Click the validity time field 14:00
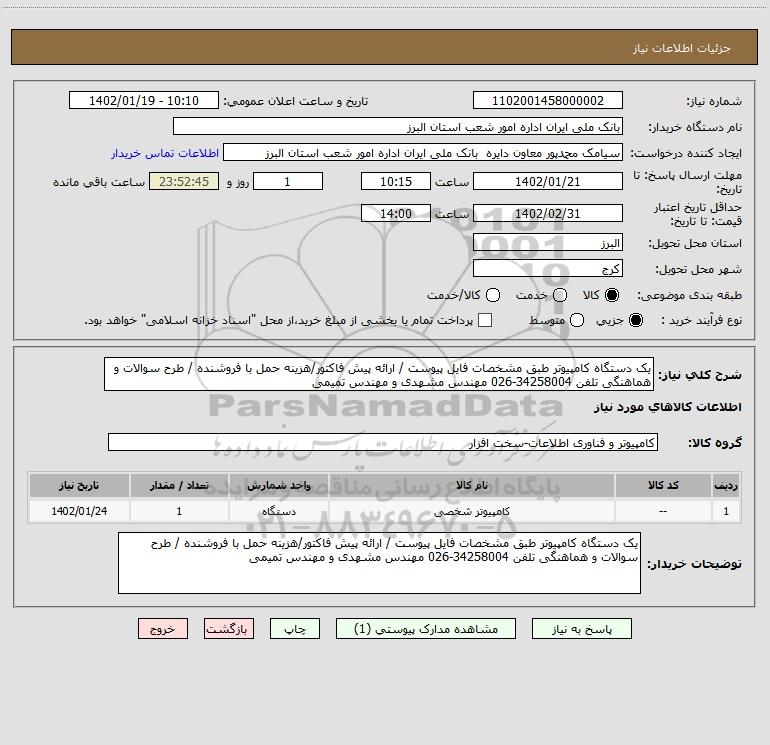Image resolution: width=770 pixels, height=745 pixels. click(x=396, y=213)
